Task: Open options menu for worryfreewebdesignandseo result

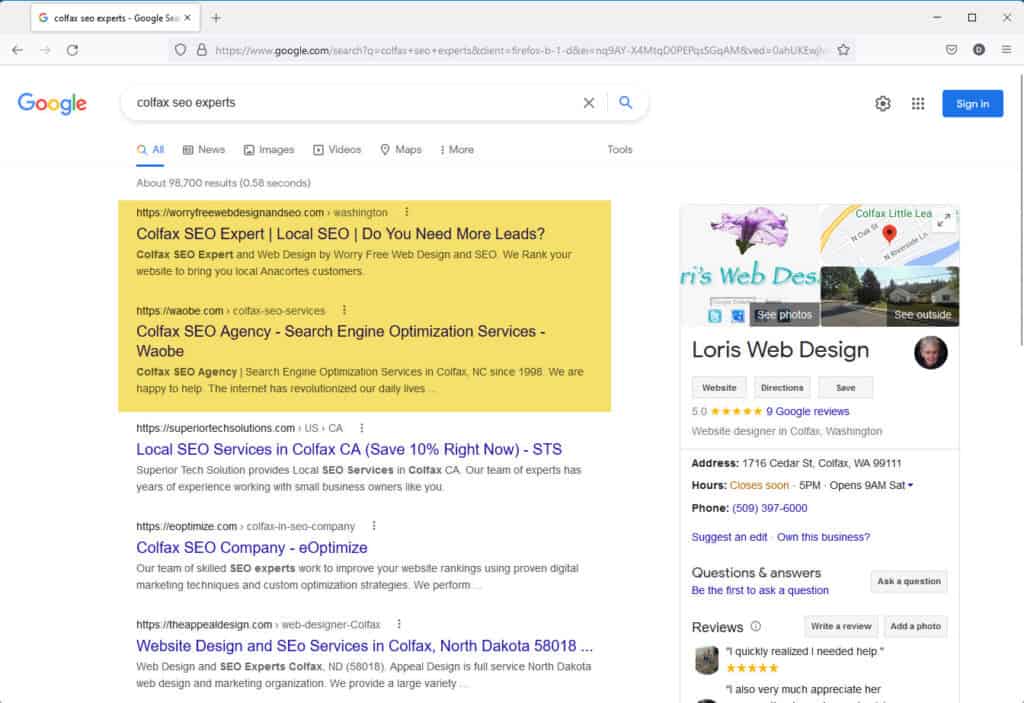Action: tap(406, 212)
